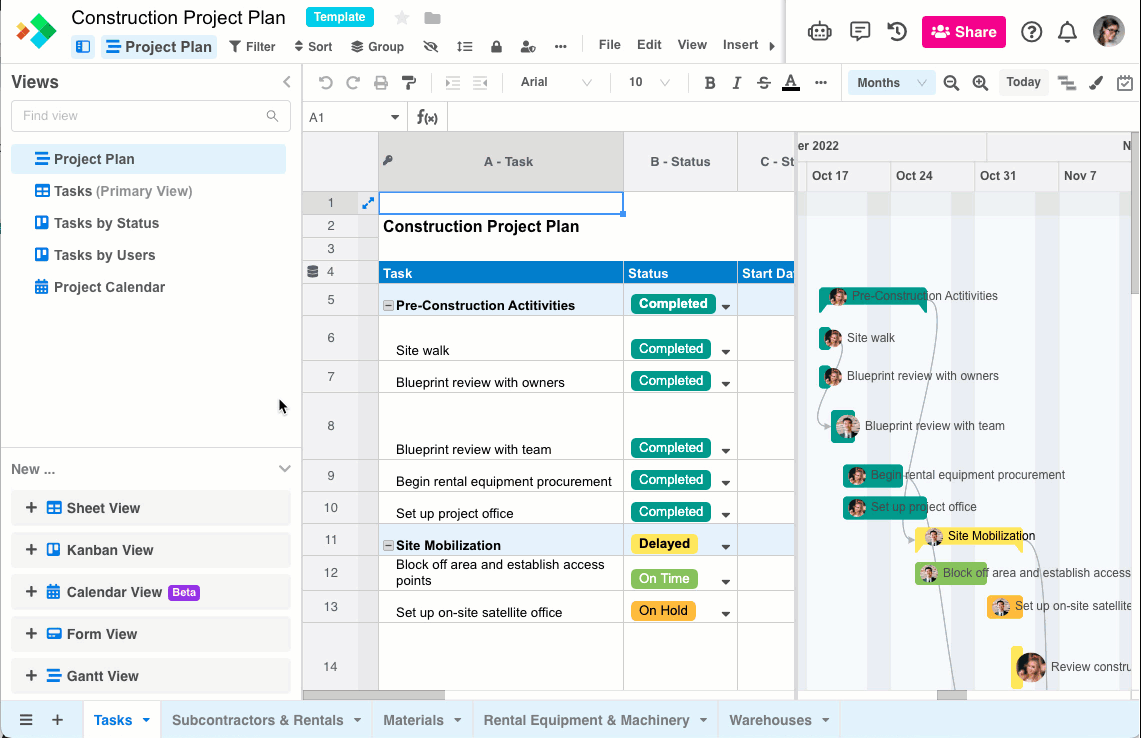Toggle strikethrough formatting

pos(763,83)
